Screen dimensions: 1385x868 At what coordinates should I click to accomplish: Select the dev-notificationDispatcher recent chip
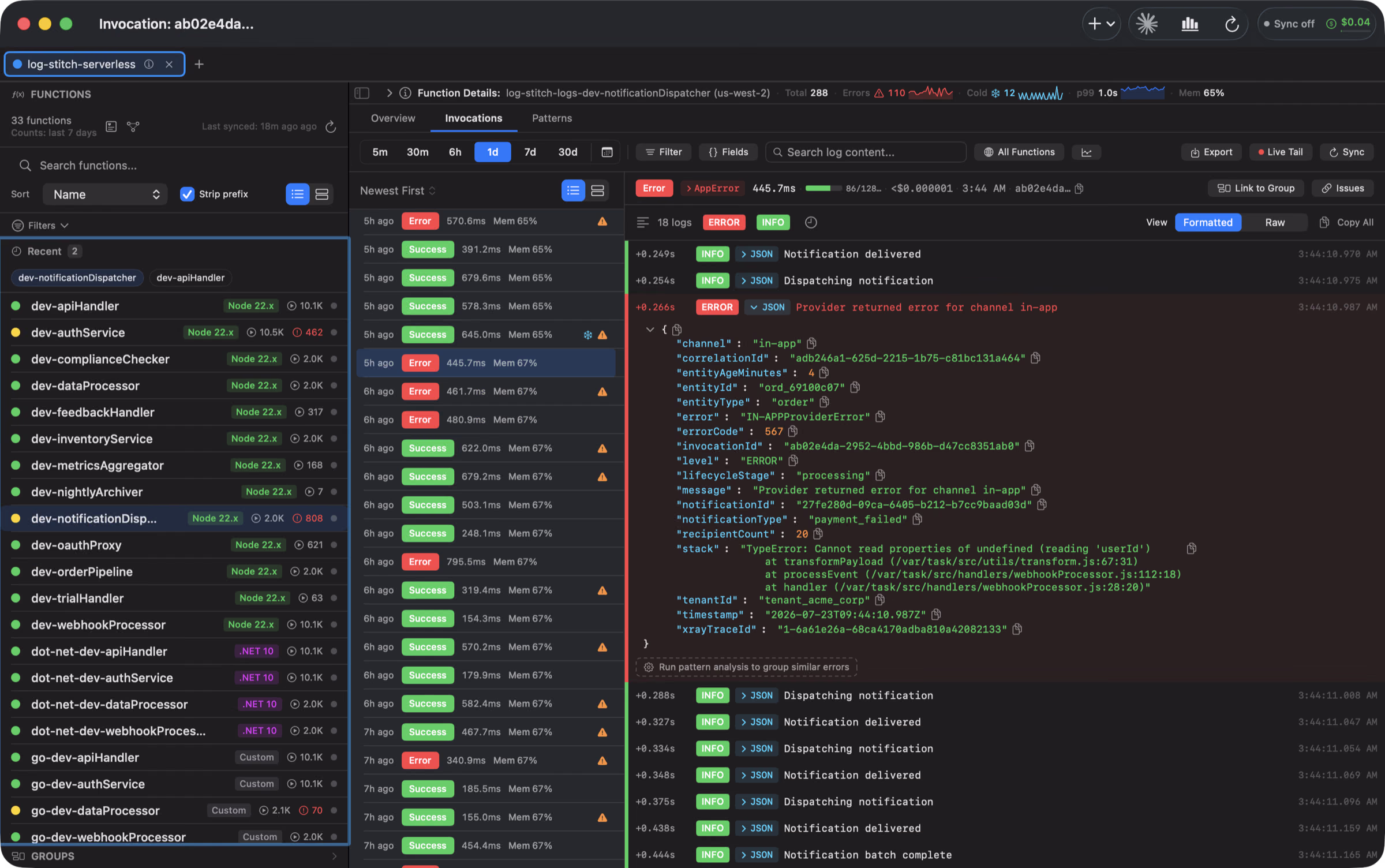tap(77, 278)
